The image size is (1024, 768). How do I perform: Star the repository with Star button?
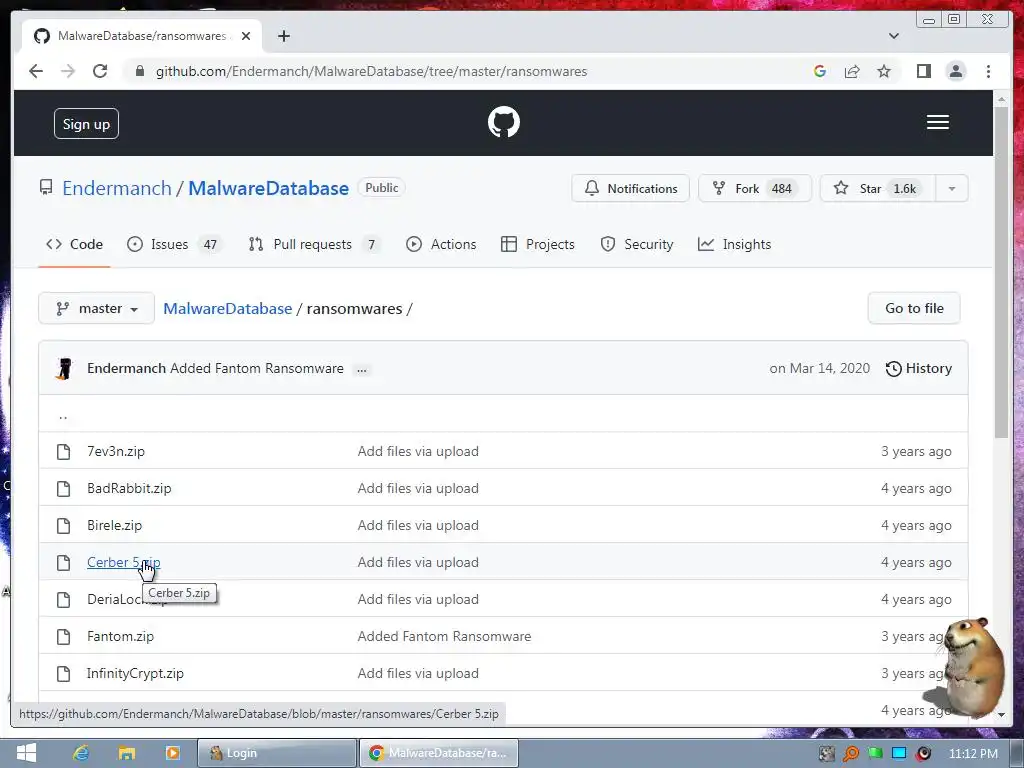click(877, 188)
